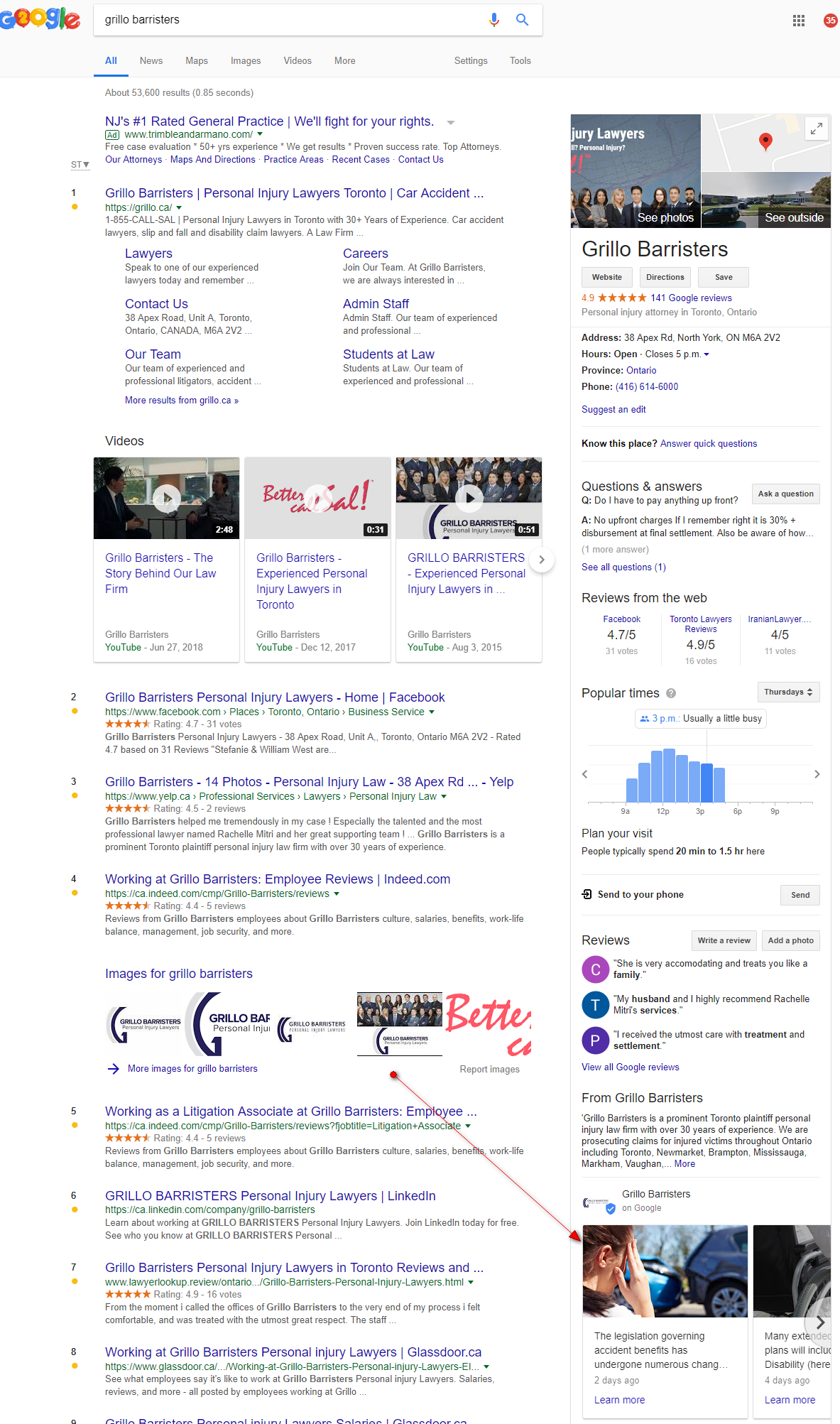840x1424 pixels.
Task: Open the phone number (416) 614-6000
Action: click(647, 387)
